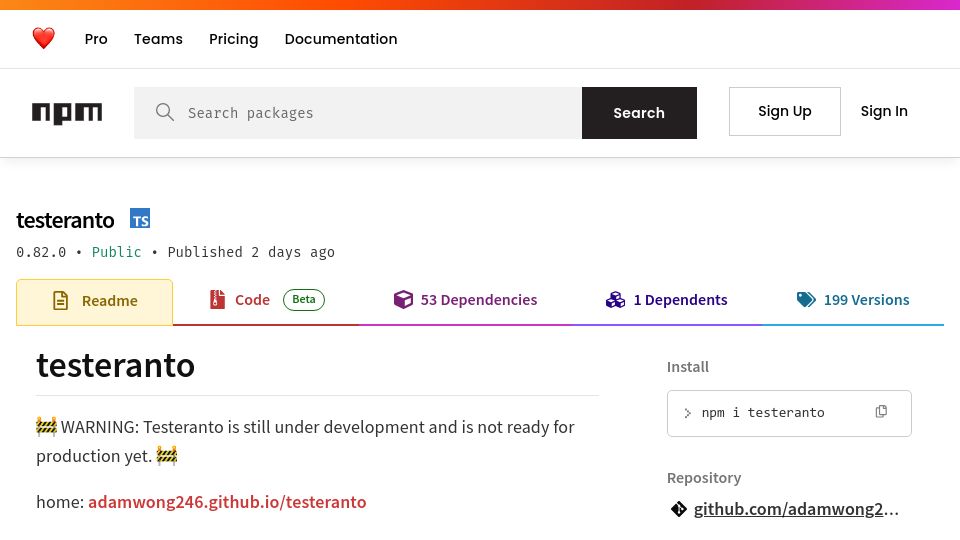Click the Code file icon
Screen dimensions: 960x540
[217, 299]
